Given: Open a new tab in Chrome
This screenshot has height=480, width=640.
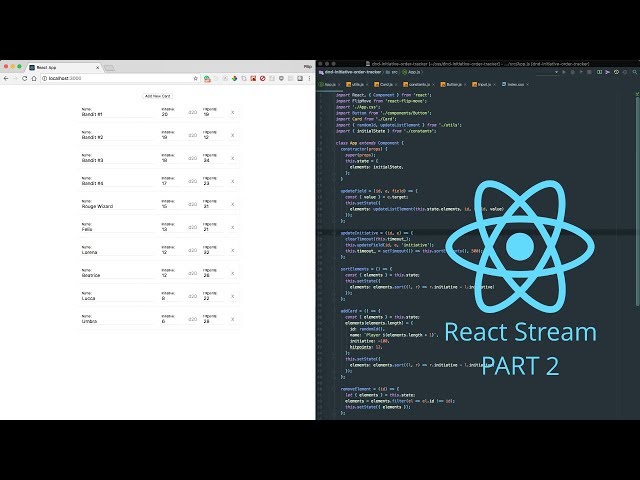Looking at the screenshot, I should (x=109, y=68).
